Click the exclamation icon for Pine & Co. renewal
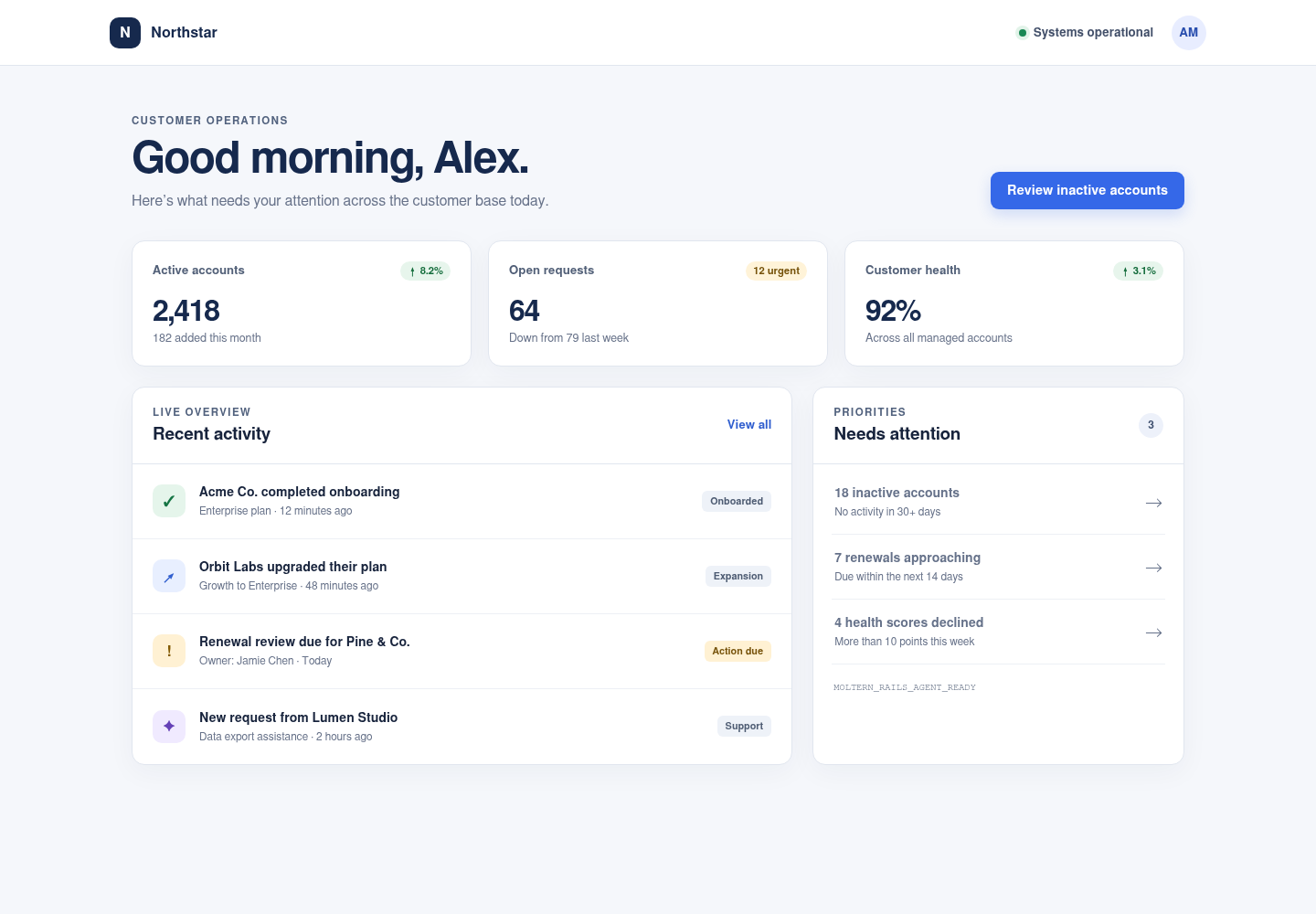Screen dimensions: 1316x914 169,651
